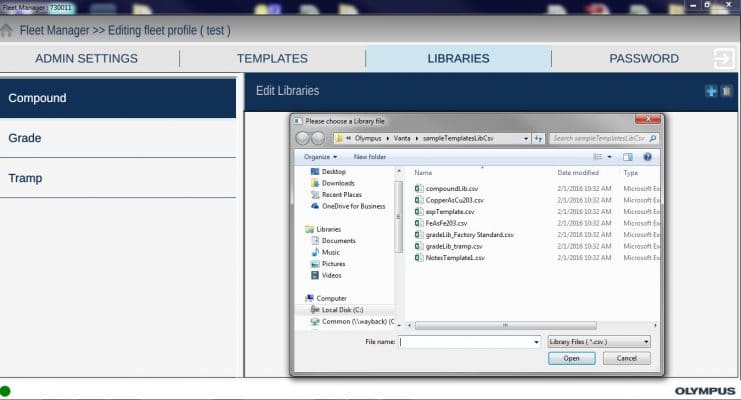The image size is (741, 400).
Task: Click the horizontal scrollbar in file list
Action: click(505, 325)
